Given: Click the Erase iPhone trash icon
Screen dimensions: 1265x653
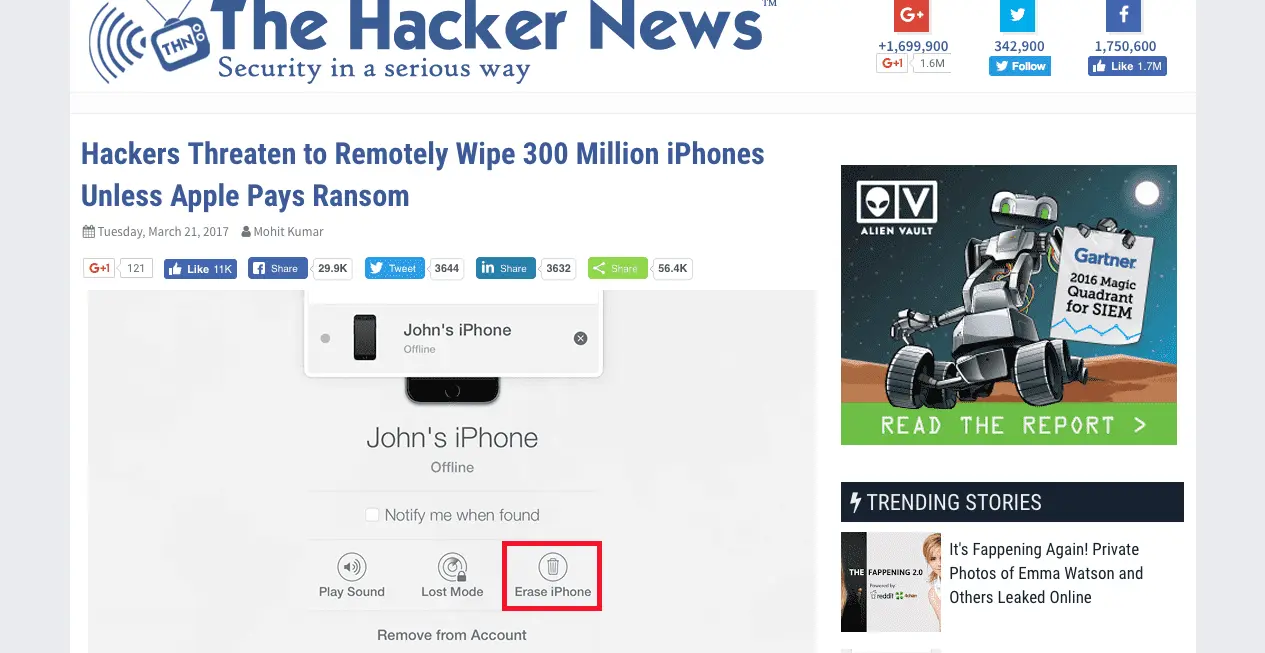Looking at the screenshot, I should [x=552, y=567].
